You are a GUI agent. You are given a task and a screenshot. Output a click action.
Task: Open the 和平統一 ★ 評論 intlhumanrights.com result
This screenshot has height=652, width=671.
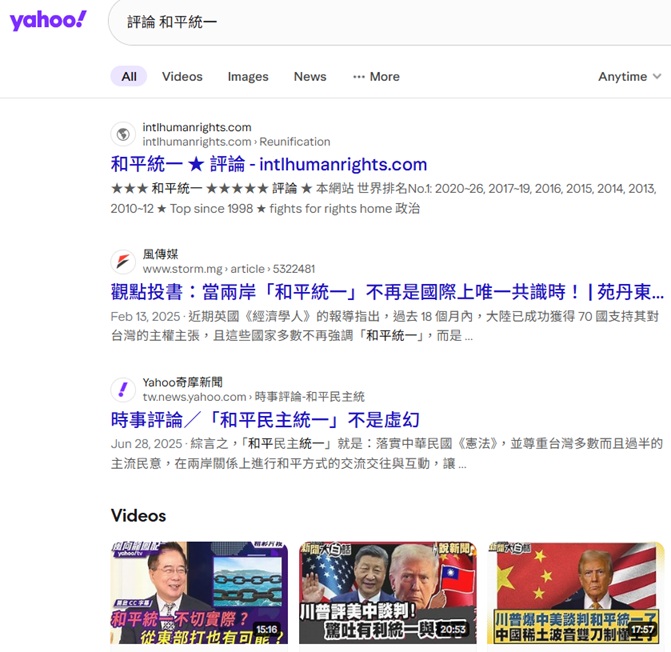[x=269, y=165]
